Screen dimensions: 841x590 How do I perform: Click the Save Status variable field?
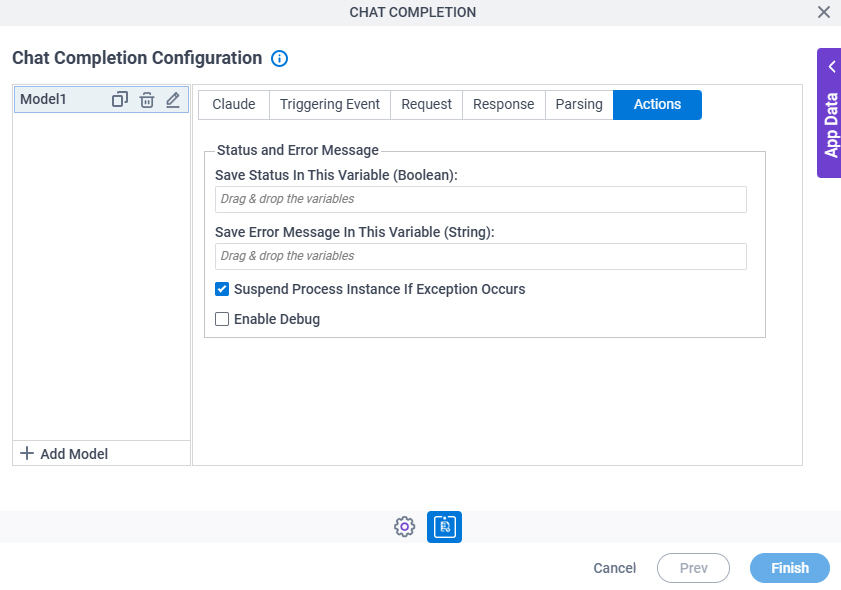tap(481, 200)
